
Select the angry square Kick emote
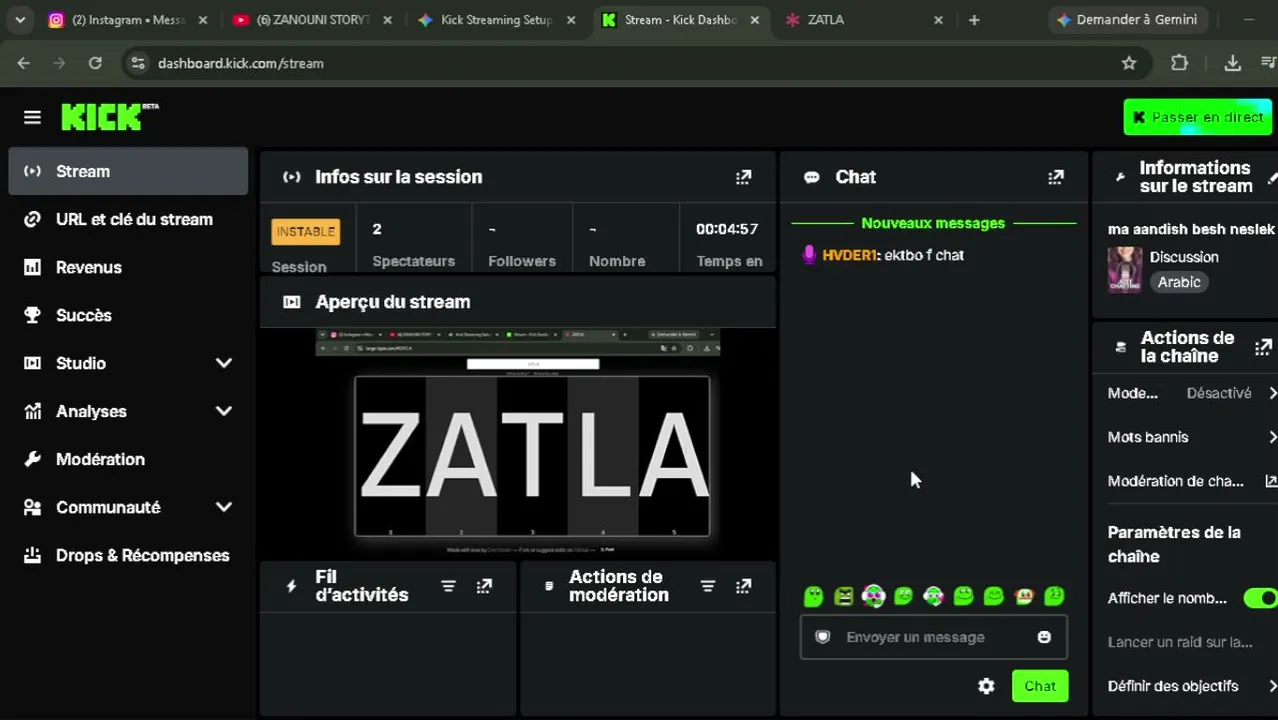[x=843, y=596]
